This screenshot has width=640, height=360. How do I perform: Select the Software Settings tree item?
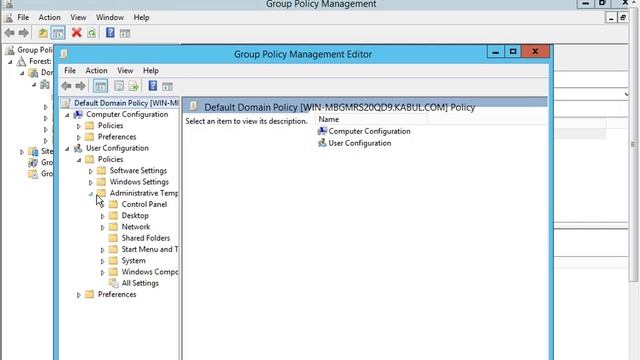[138, 171]
